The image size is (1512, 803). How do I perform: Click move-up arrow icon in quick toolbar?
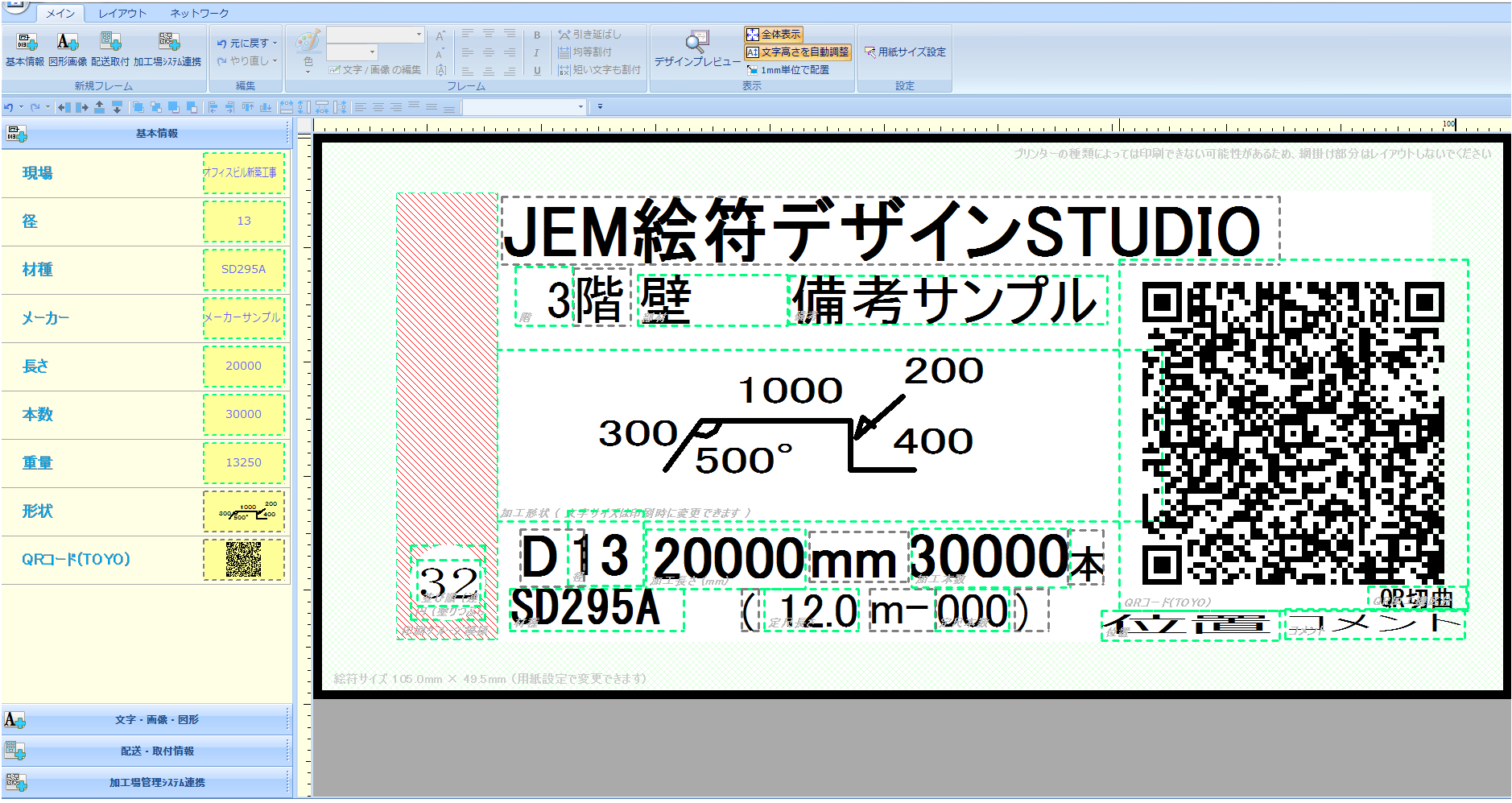tap(99, 106)
